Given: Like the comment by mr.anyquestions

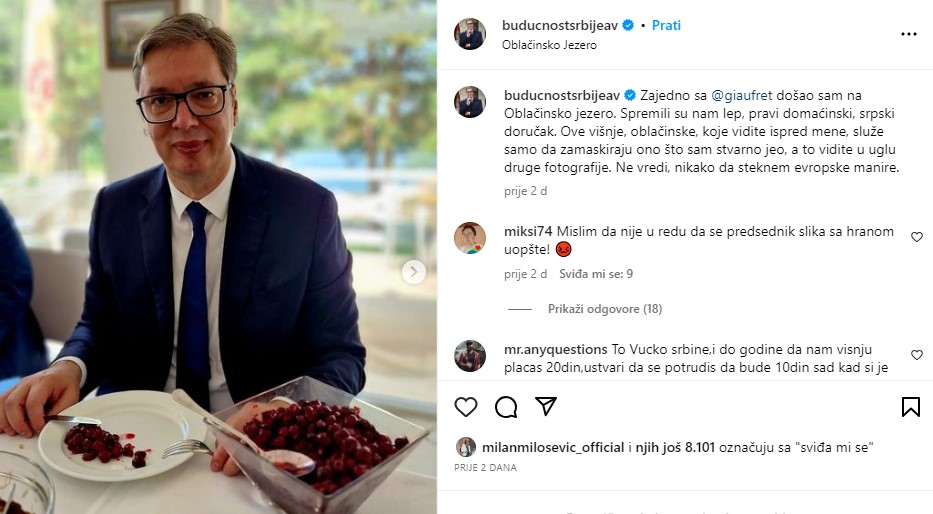Looking at the screenshot, I should pos(916,355).
